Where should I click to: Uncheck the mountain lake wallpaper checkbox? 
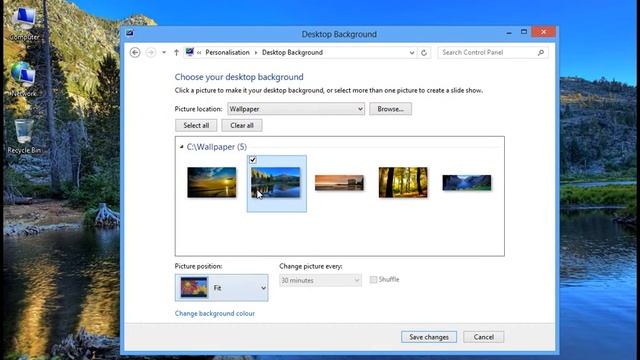(253, 160)
